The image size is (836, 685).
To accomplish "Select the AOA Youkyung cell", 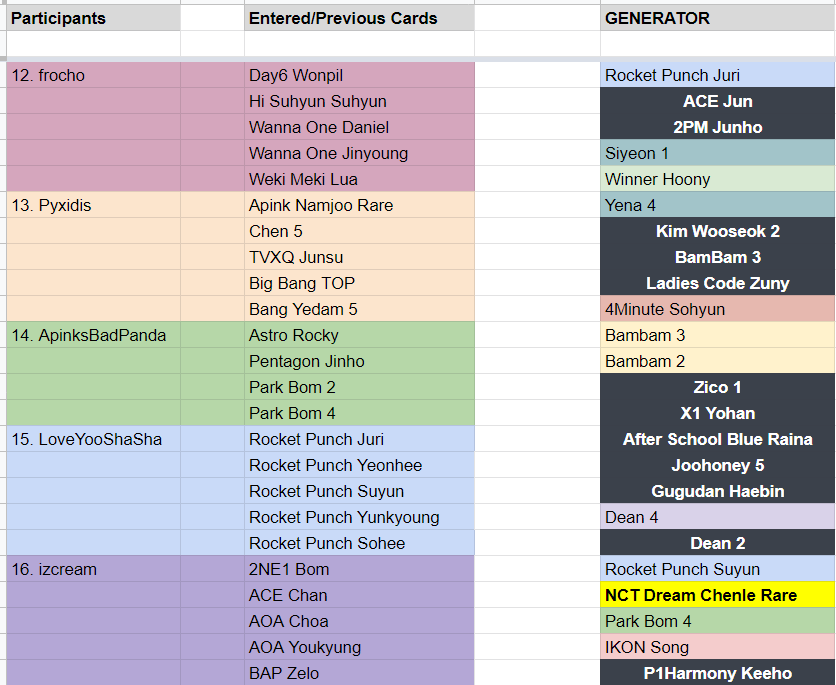I will [x=359, y=647].
